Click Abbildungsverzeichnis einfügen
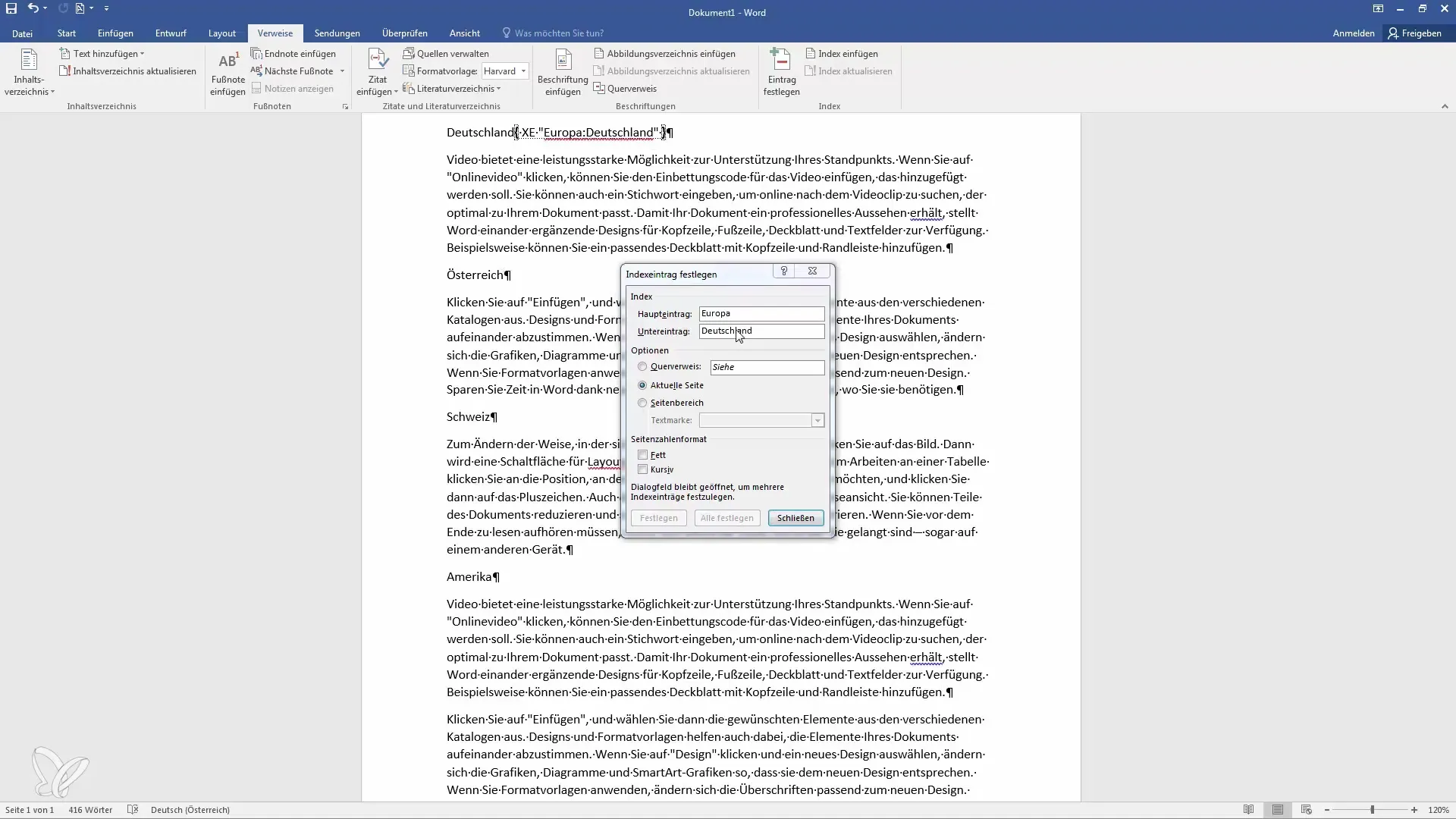Viewport: 1456px width, 819px height. coord(664,54)
